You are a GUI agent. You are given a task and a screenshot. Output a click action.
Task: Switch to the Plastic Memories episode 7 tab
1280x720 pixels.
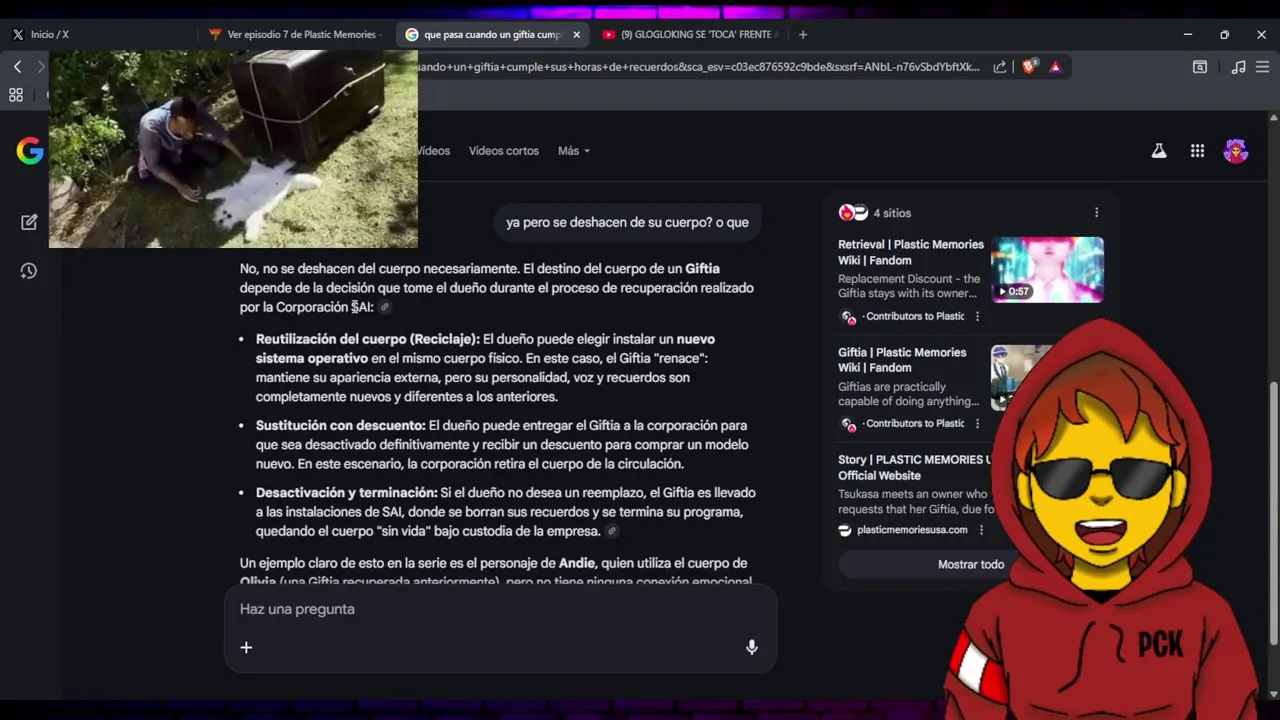pyautogui.click(x=296, y=34)
